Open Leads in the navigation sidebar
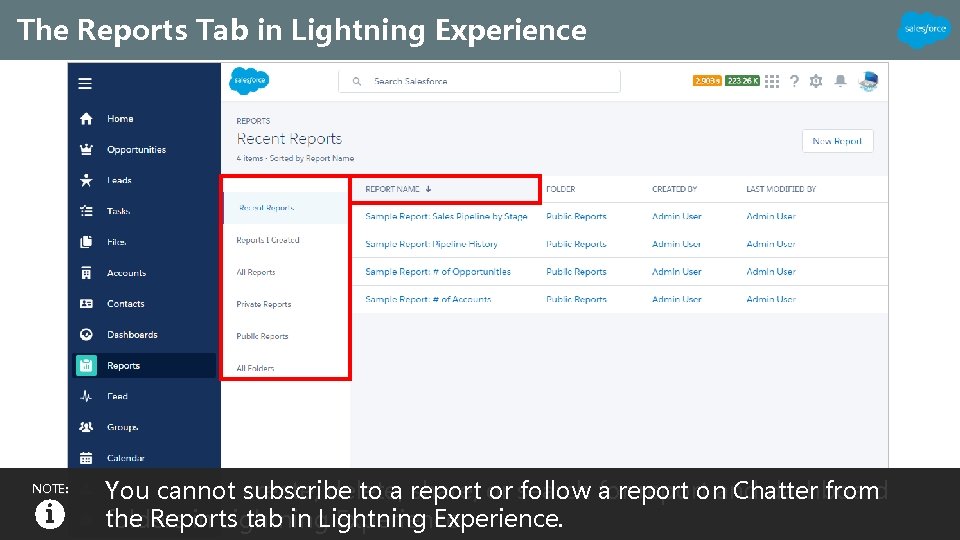This screenshot has width=960, height=540. tap(119, 180)
